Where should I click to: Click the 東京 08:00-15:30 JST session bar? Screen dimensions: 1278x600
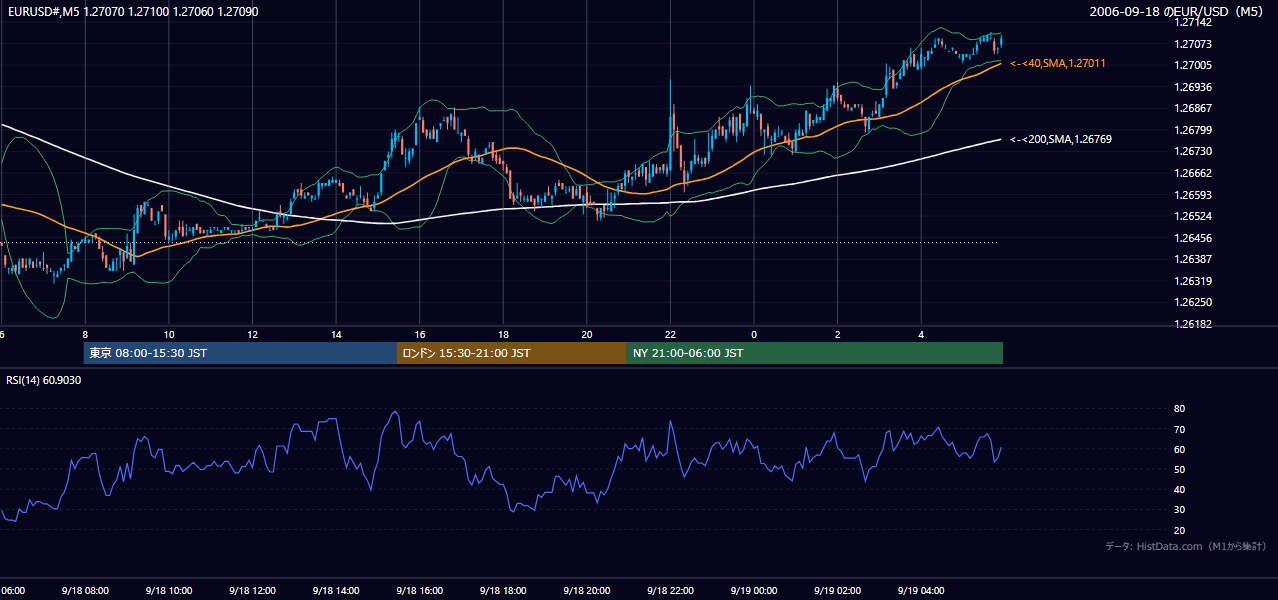[x=241, y=353]
